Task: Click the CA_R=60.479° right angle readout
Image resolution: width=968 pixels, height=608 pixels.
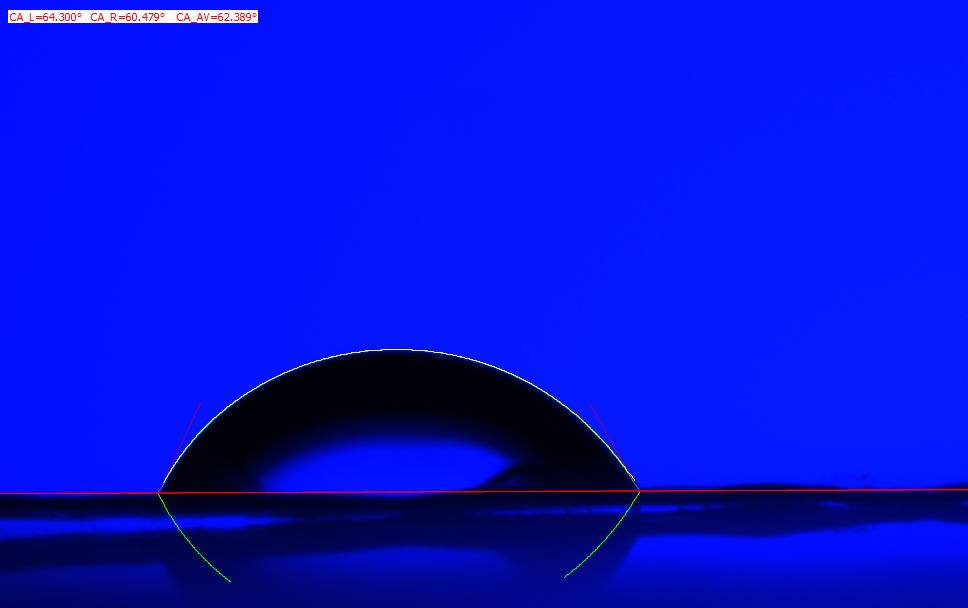Action: pos(127,17)
